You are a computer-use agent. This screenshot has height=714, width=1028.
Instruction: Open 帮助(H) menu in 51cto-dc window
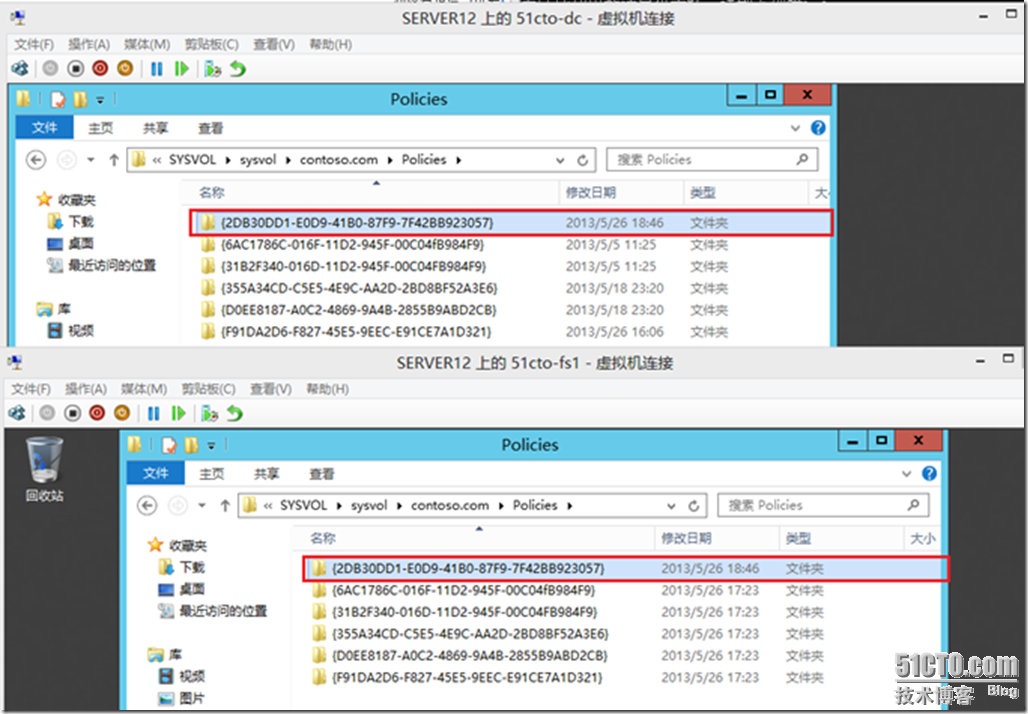pyautogui.click(x=330, y=44)
